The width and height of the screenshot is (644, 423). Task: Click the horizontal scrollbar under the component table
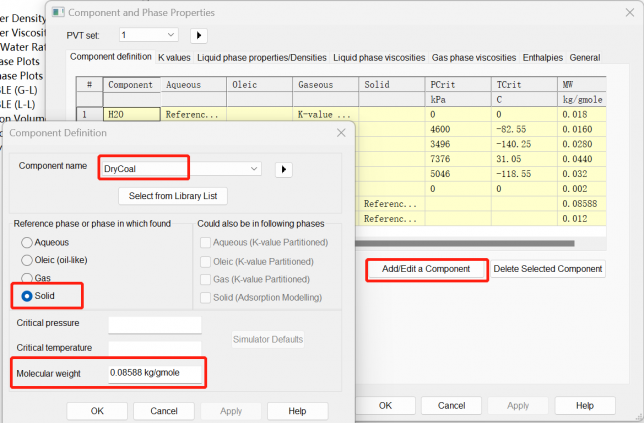point(480,241)
